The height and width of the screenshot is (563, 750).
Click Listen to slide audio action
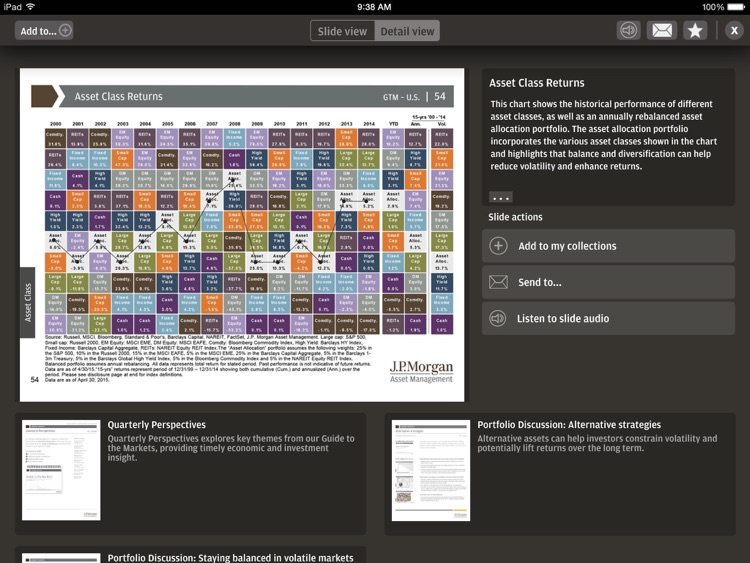608,319
